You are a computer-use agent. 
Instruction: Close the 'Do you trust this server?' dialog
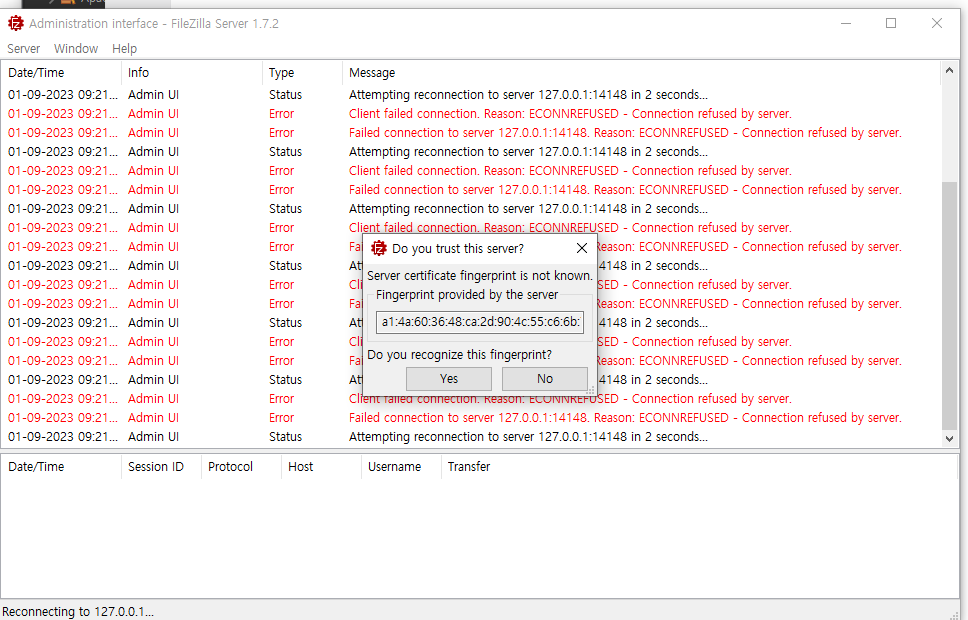(x=582, y=248)
